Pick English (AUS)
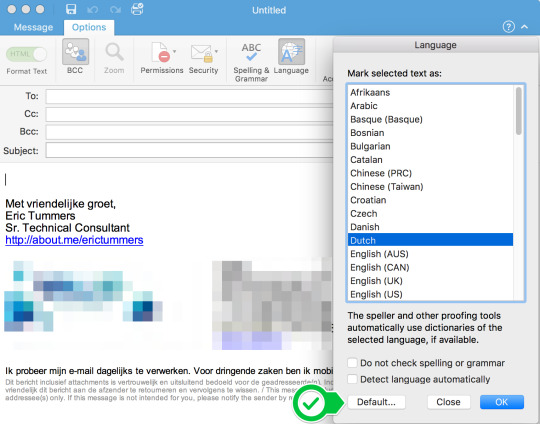Image resolution: width=540 pixels, height=424 pixels. coord(430,254)
